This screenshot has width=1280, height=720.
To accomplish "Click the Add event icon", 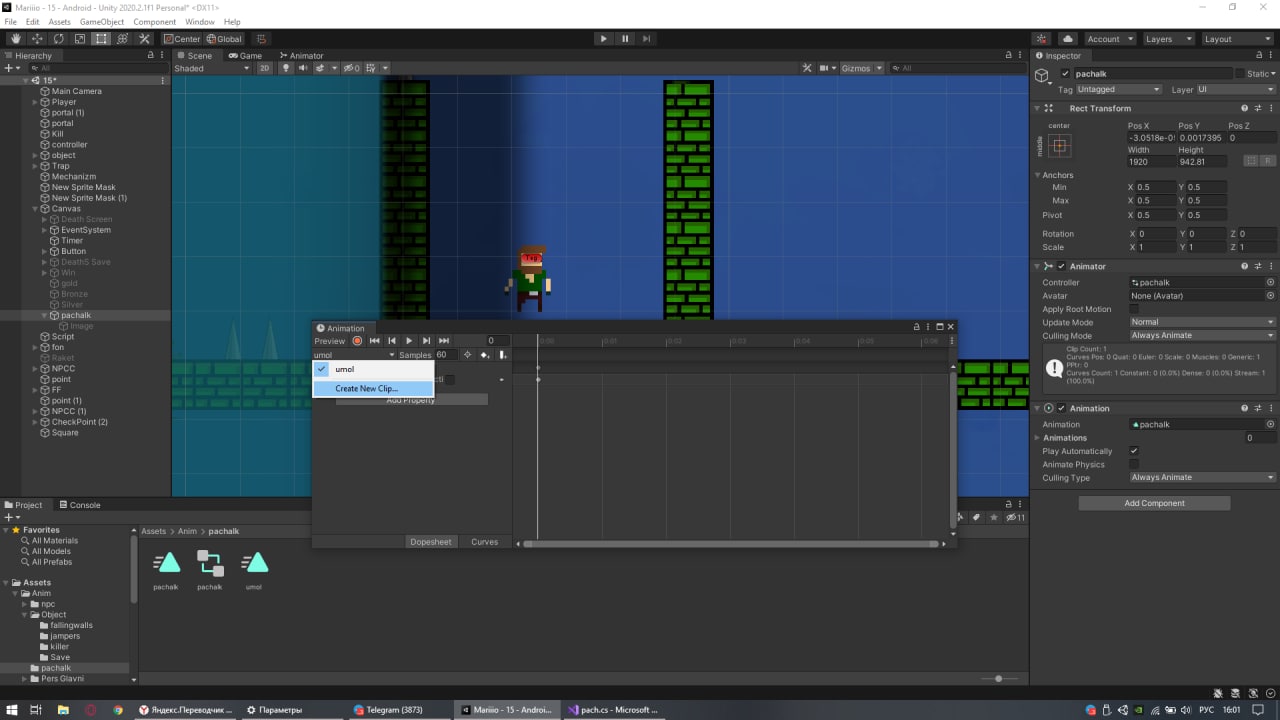I will [503, 355].
